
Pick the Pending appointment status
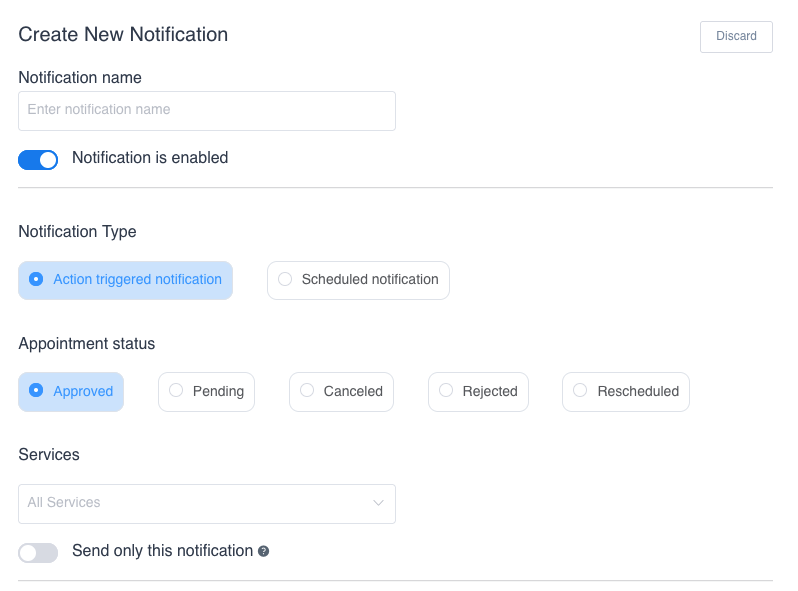pos(206,391)
